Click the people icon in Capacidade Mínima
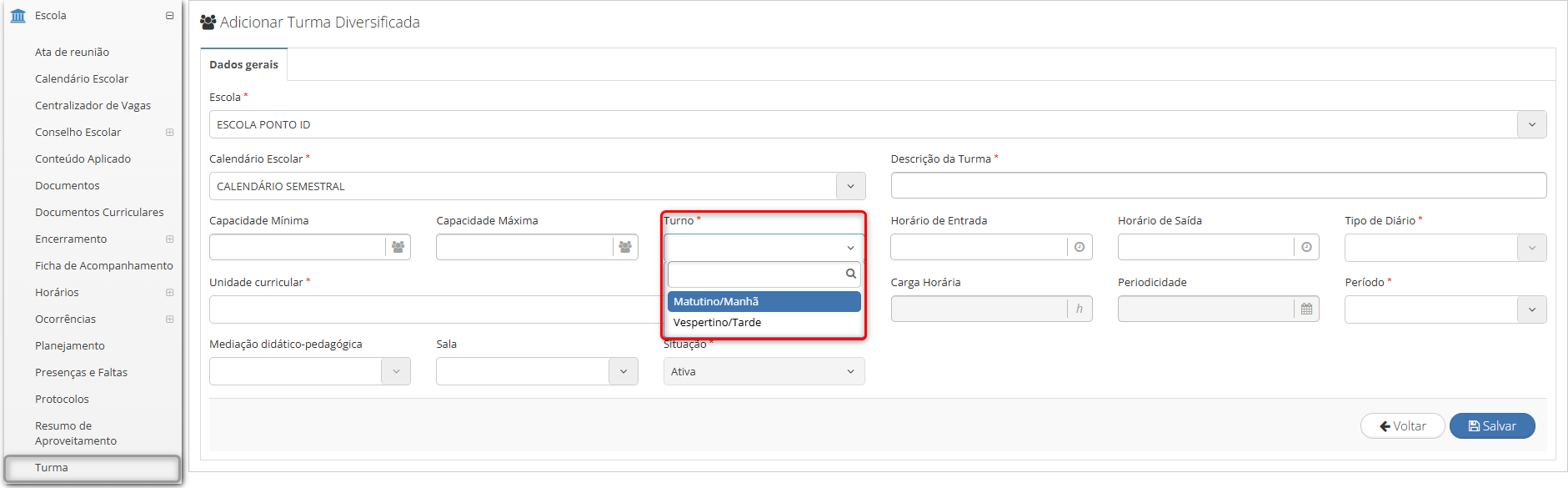 (398, 247)
